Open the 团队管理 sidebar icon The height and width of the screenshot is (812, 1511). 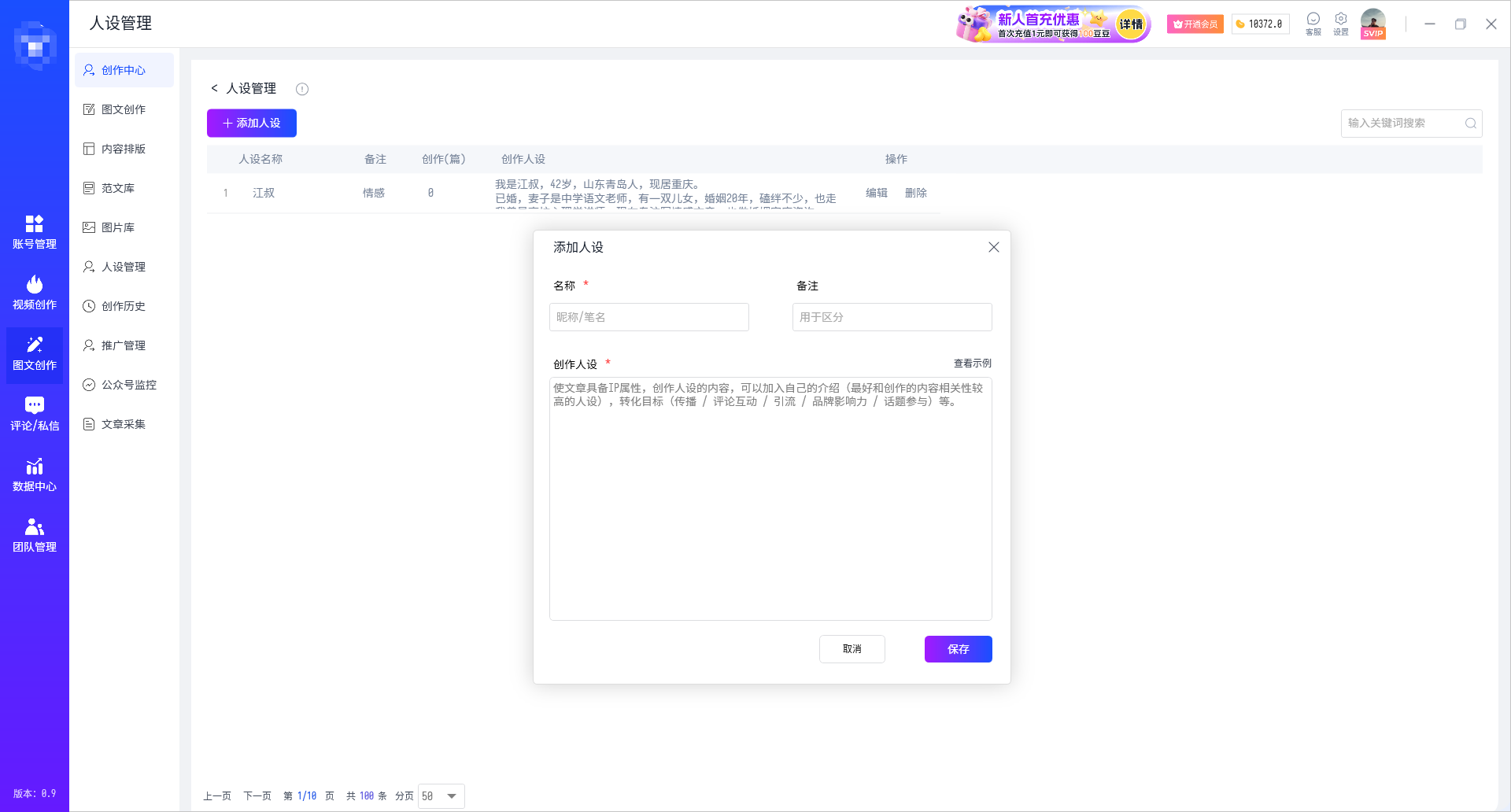(x=34, y=534)
